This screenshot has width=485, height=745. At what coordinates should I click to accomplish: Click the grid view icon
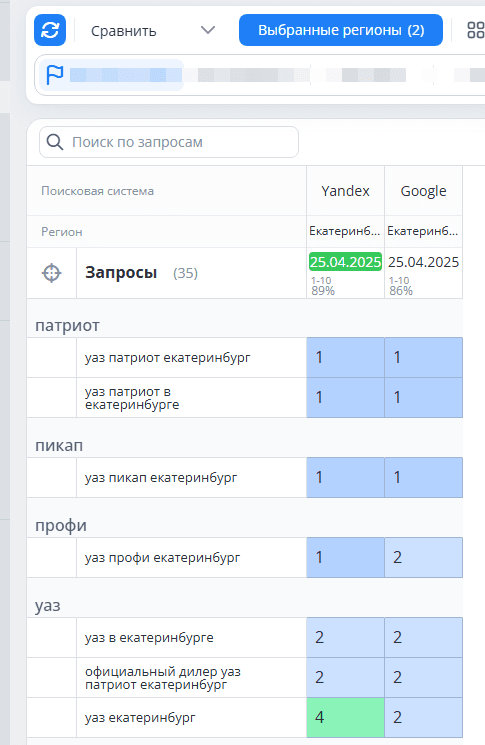coord(475,30)
